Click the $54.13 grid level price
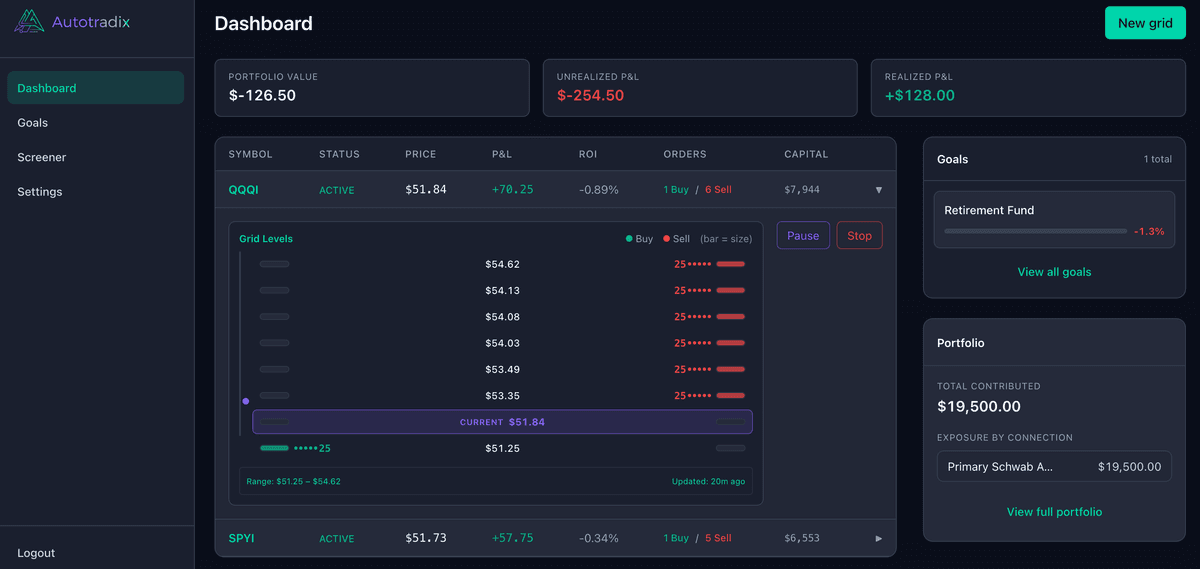The image size is (1200, 569). [x=502, y=291]
